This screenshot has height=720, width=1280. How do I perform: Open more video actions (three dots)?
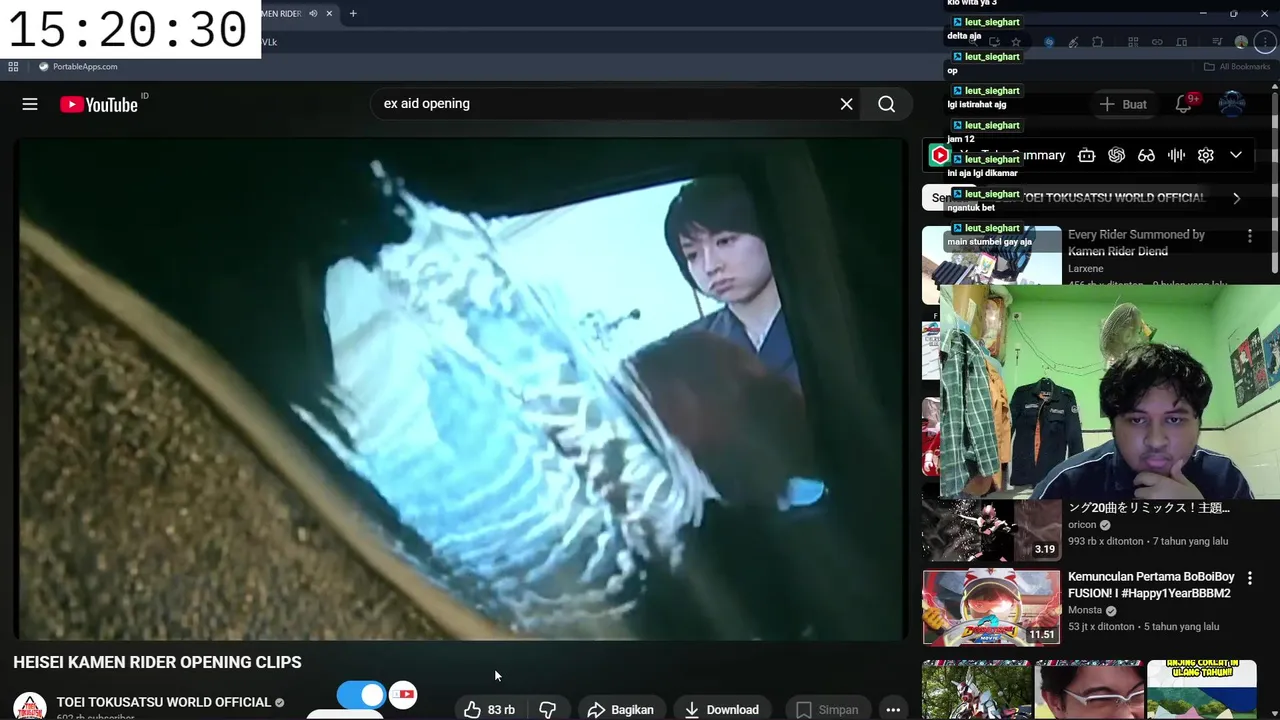[893, 709]
